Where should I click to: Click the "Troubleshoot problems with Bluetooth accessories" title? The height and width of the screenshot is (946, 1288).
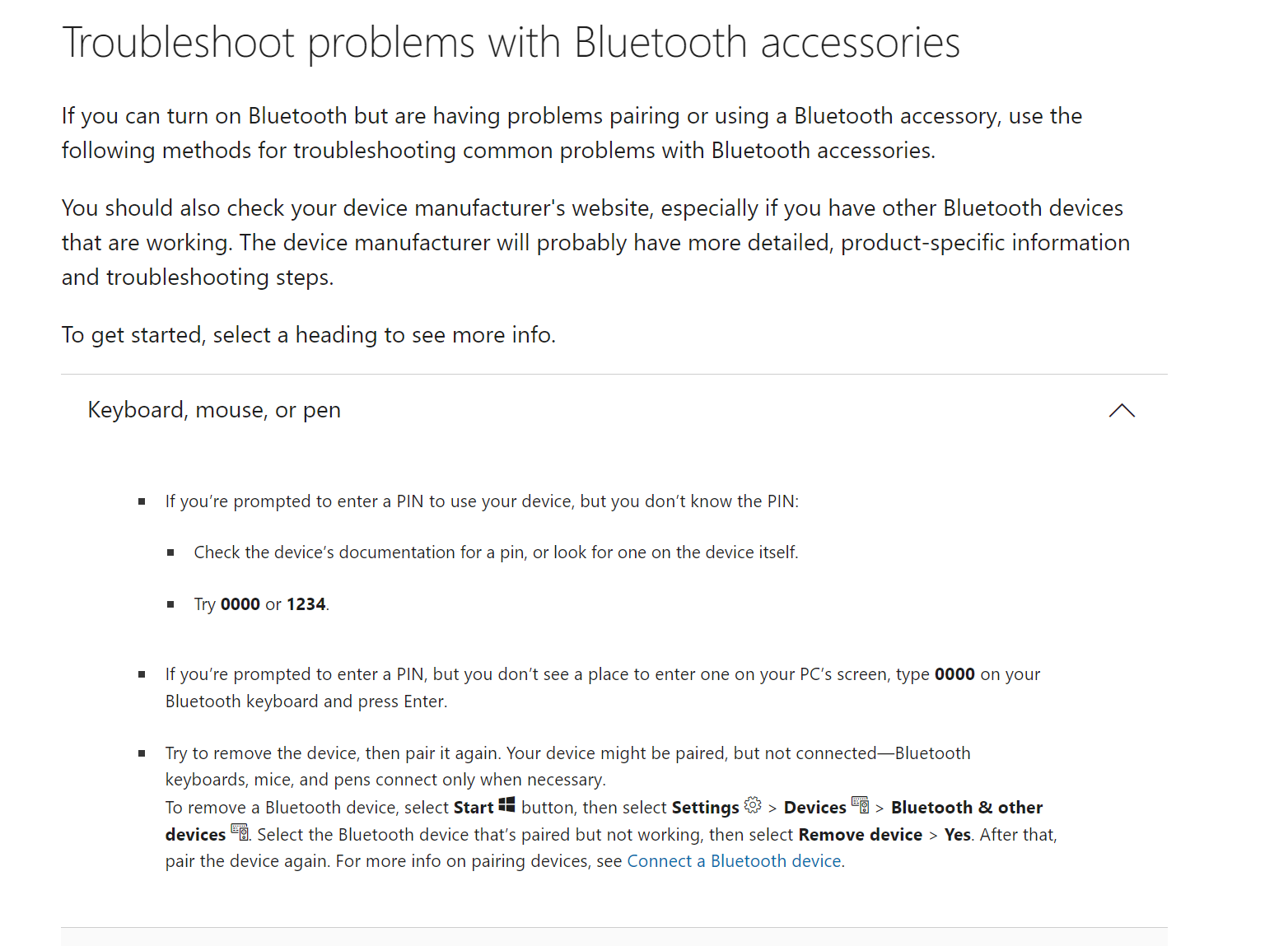pyautogui.click(x=511, y=43)
